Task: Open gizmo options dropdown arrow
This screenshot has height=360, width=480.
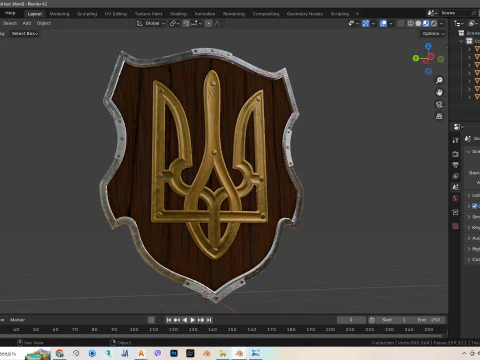Action: (x=373, y=23)
